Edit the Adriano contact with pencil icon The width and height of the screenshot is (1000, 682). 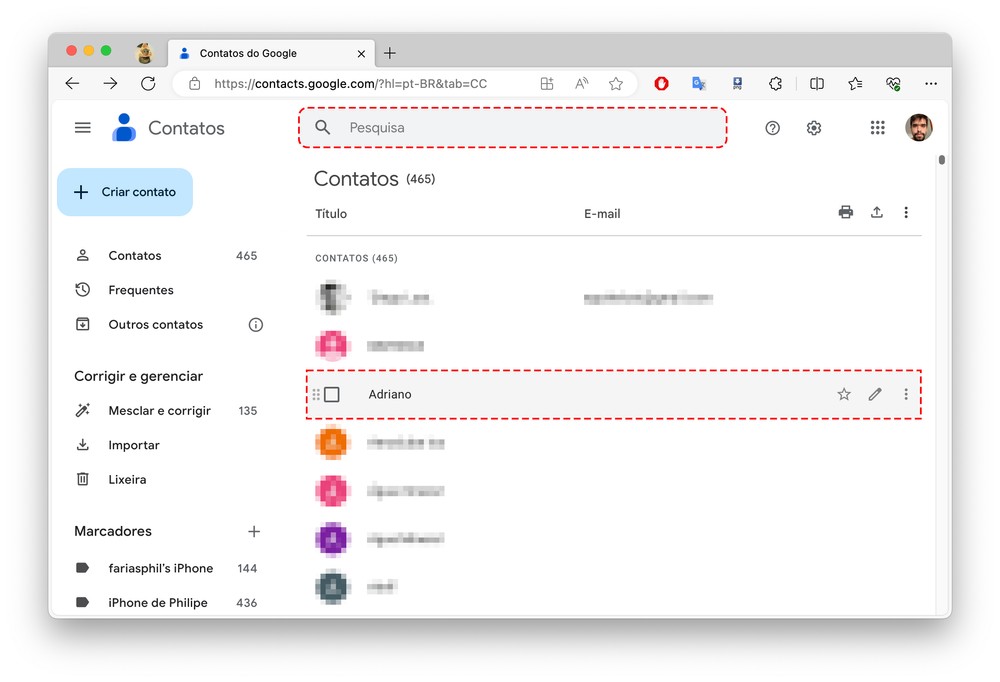pos(875,394)
